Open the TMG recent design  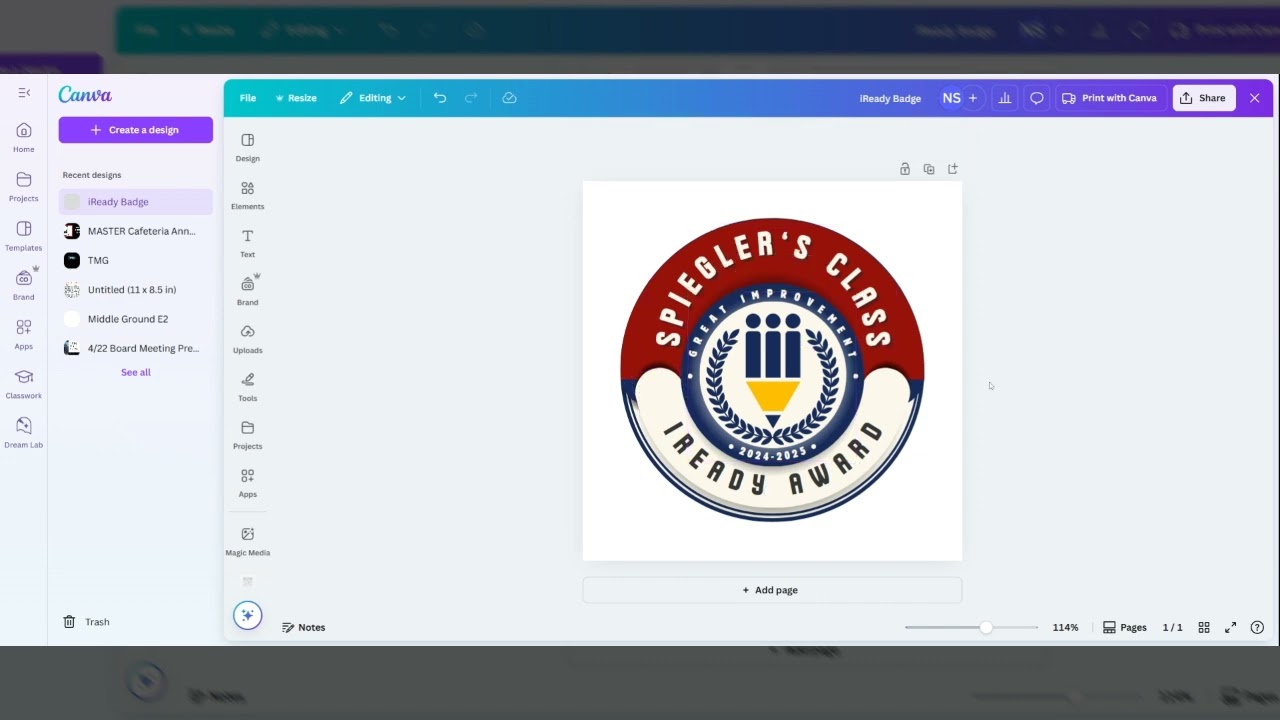click(136, 260)
